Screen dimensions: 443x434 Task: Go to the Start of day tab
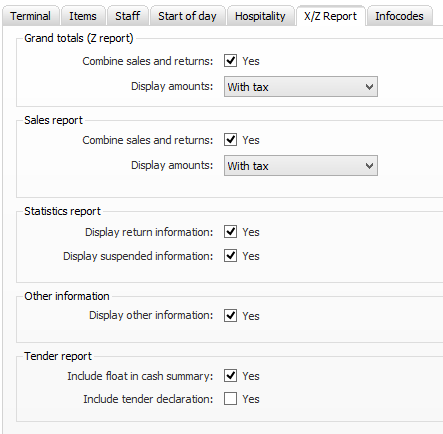pos(187,16)
